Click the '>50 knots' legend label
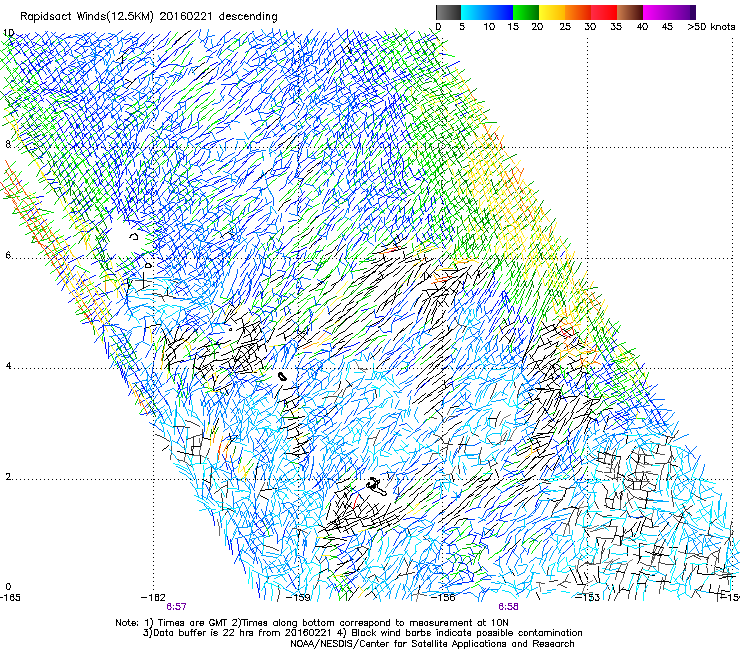The height and width of the screenshot is (650, 740). point(711,27)
